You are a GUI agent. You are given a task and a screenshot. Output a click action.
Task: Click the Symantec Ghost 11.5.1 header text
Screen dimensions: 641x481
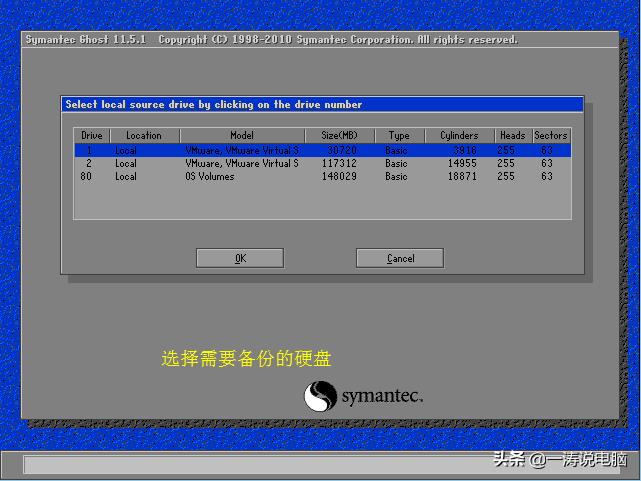86,39
